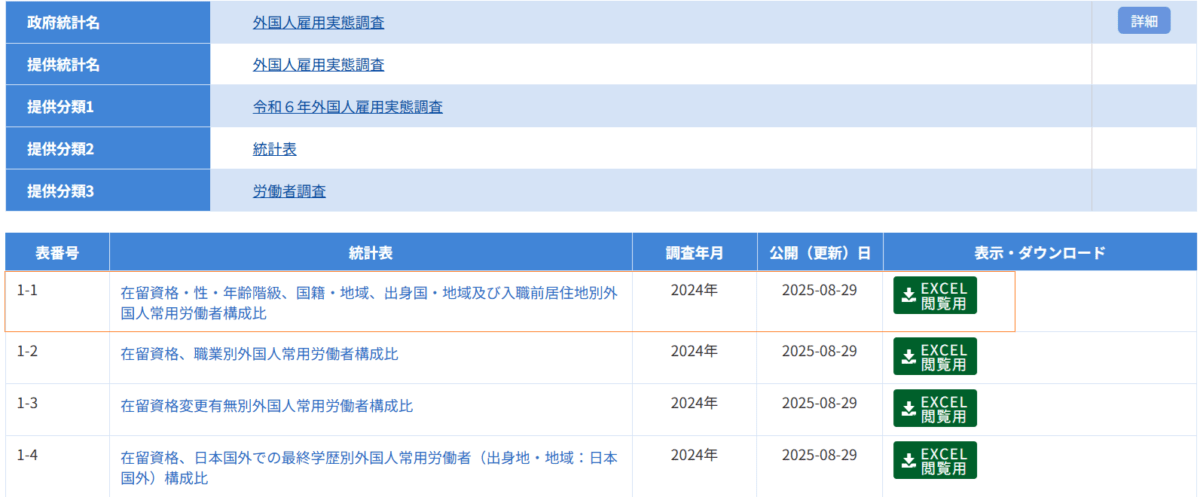Download the EXCEL file for table 1-4
The height and width of the screenshot is (497, 1200).
point(934,460)
